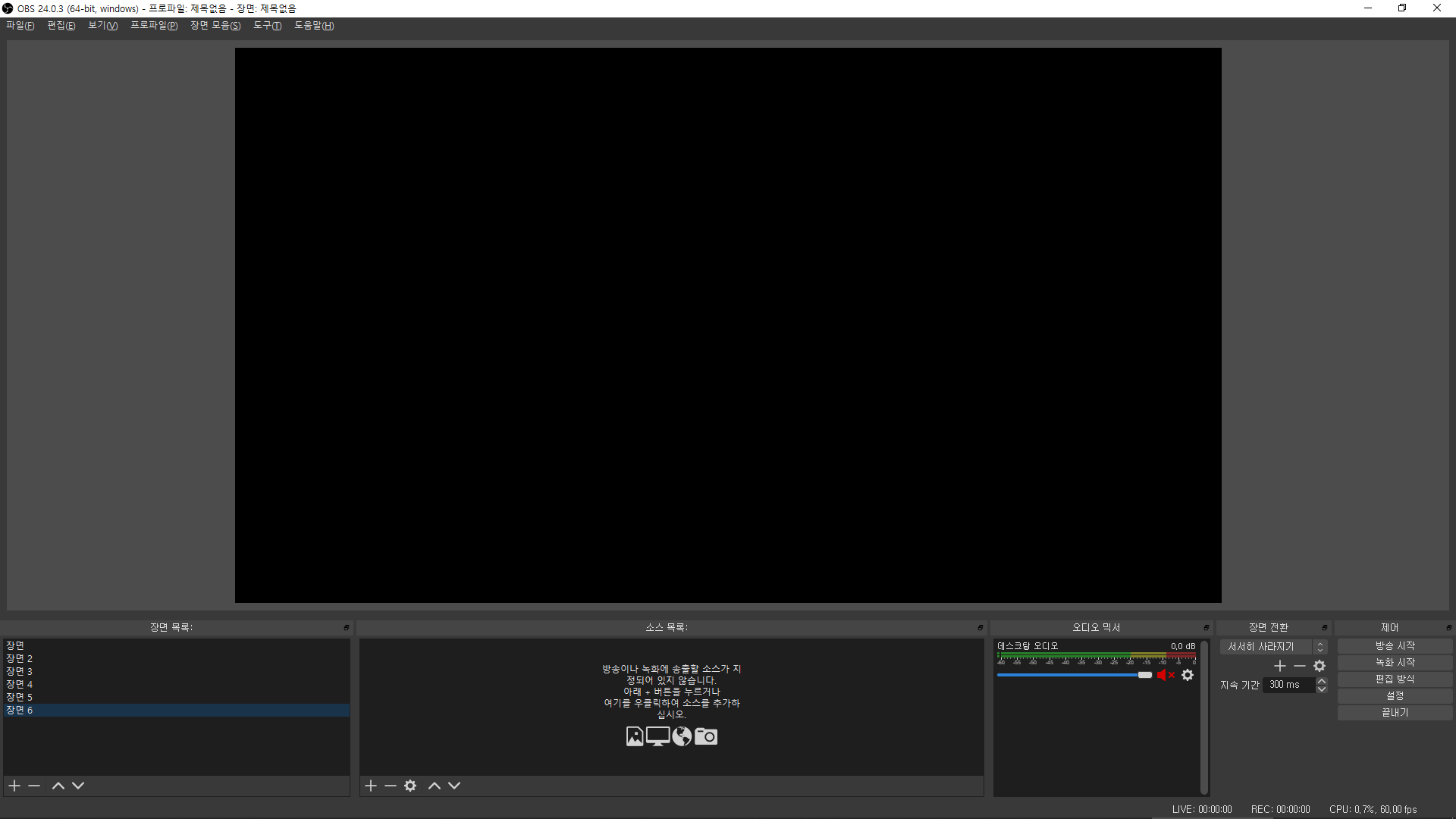Open desktop audio settings gear icon

click(1188, 675)
